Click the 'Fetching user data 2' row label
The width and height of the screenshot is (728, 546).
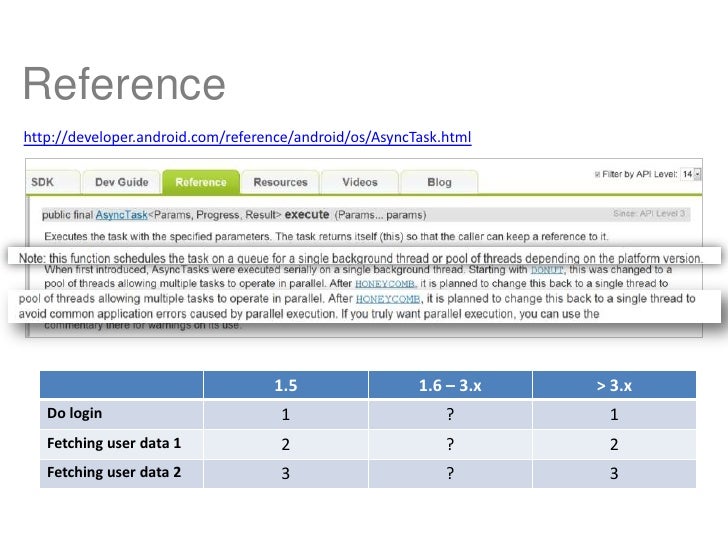[114, 472]
